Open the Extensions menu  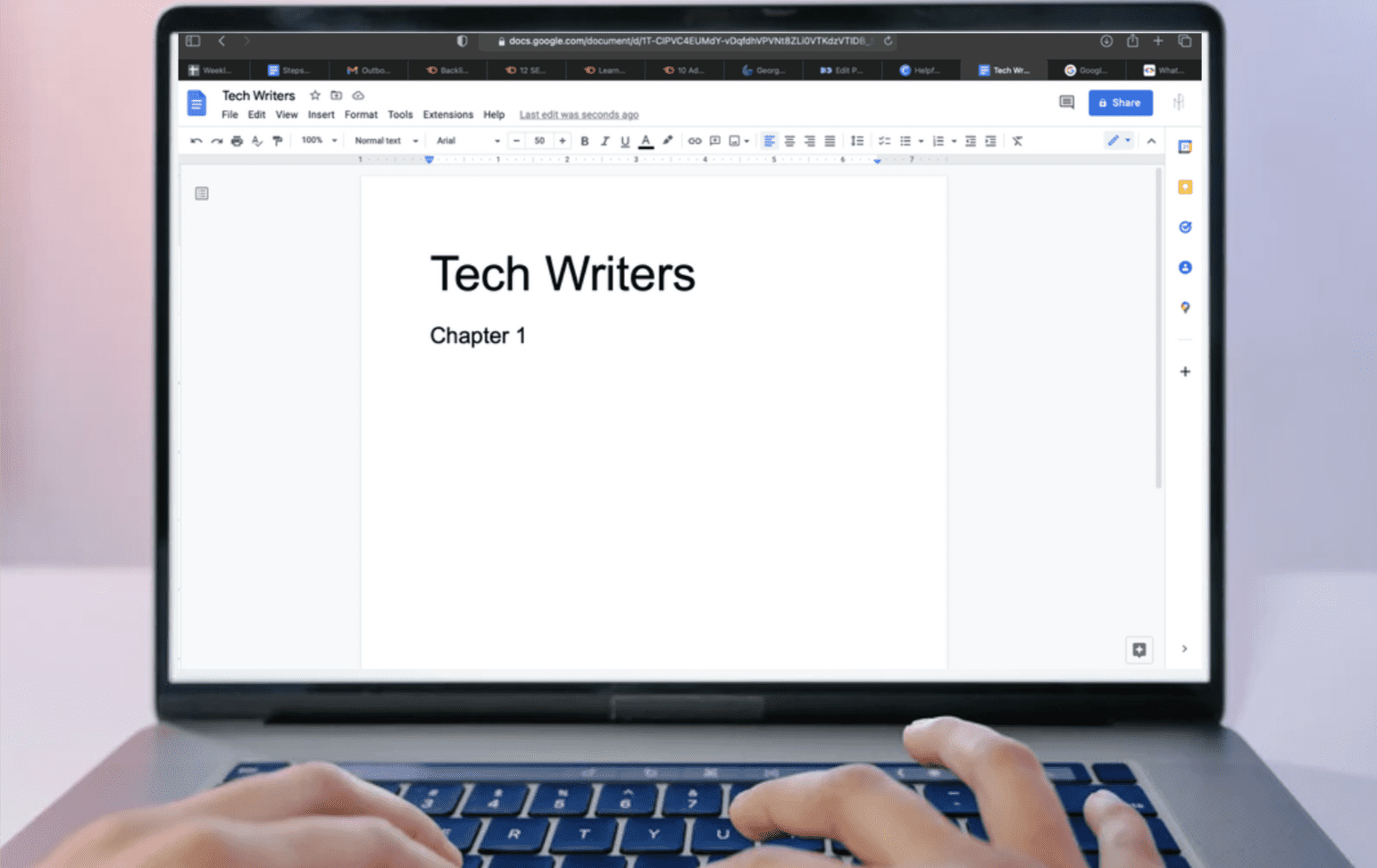point(447,114)
